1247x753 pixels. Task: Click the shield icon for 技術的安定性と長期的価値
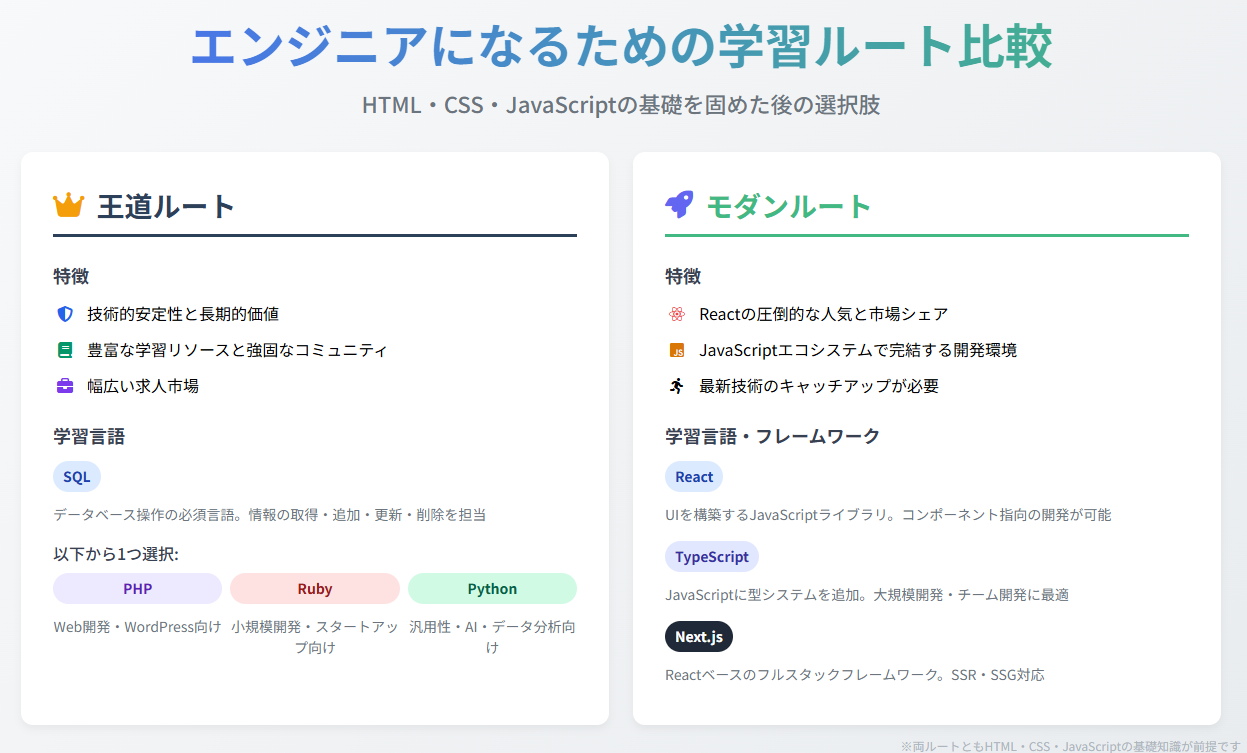click(65, 314)
